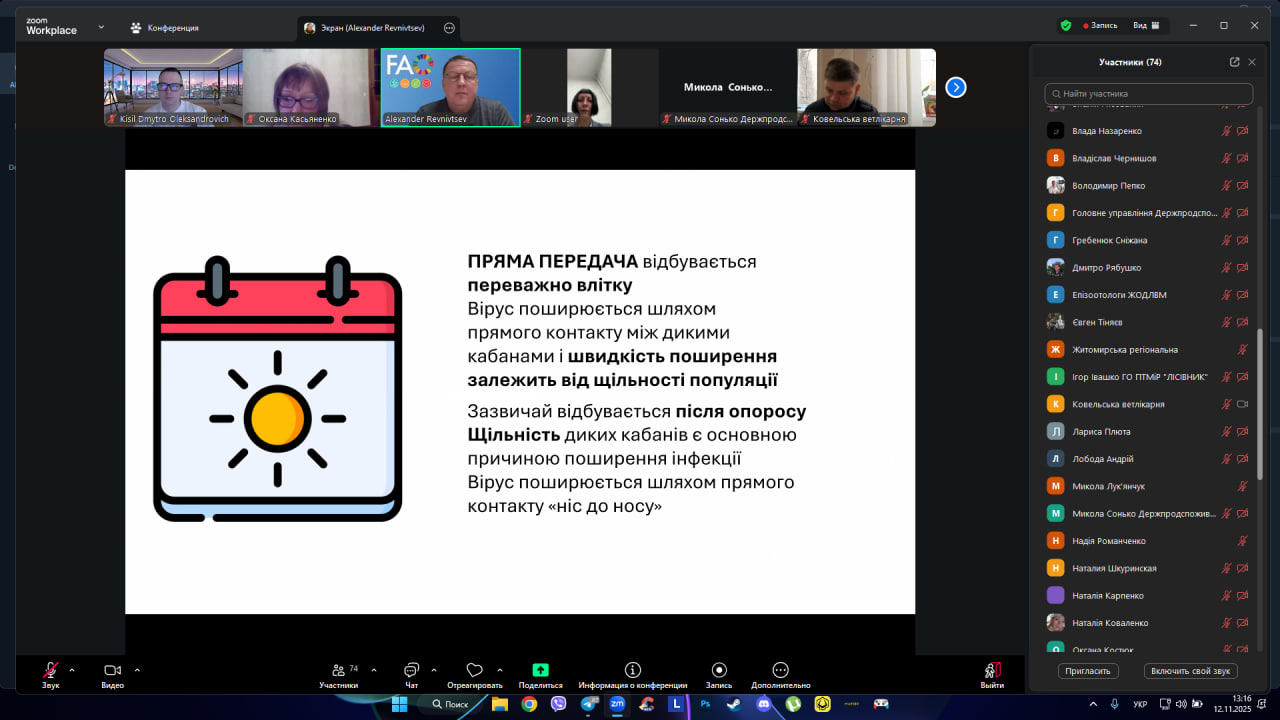1280x720 pixels.
Task: Click the Пригласить invite button
Action: (x=1088, y=671)
